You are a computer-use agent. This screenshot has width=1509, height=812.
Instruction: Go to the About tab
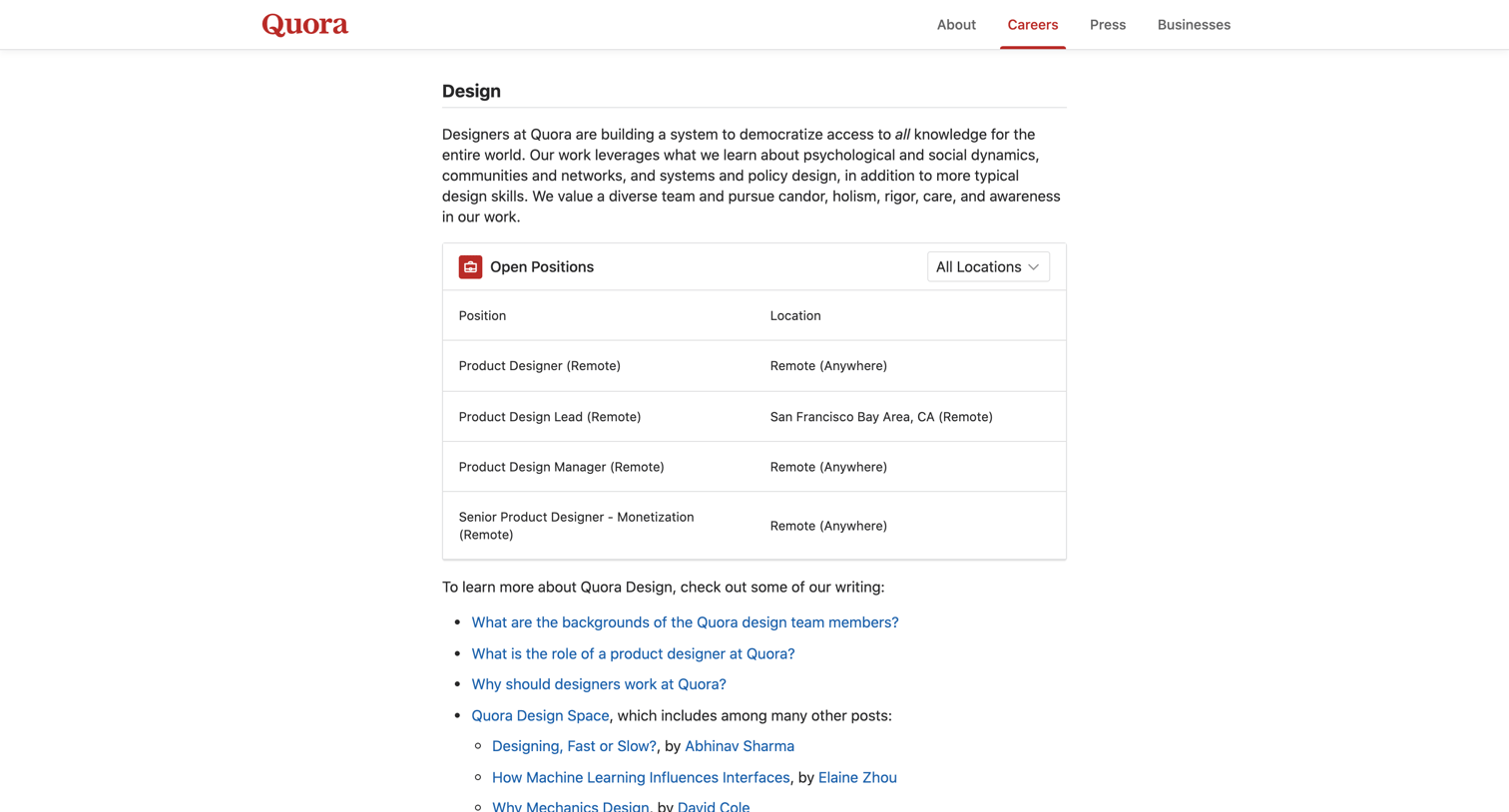956,25
